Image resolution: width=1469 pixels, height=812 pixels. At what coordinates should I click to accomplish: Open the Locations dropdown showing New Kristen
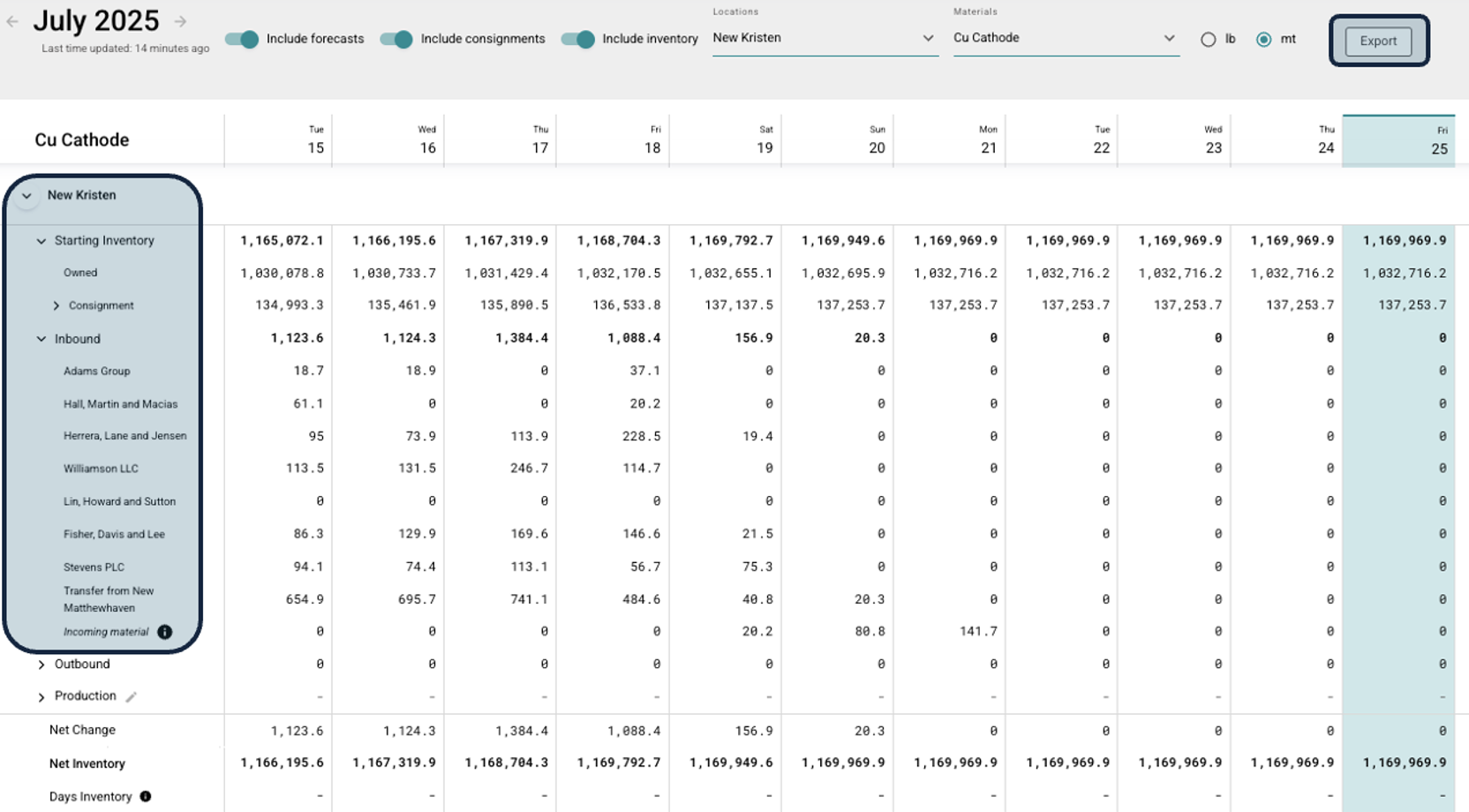coord(928,38)
